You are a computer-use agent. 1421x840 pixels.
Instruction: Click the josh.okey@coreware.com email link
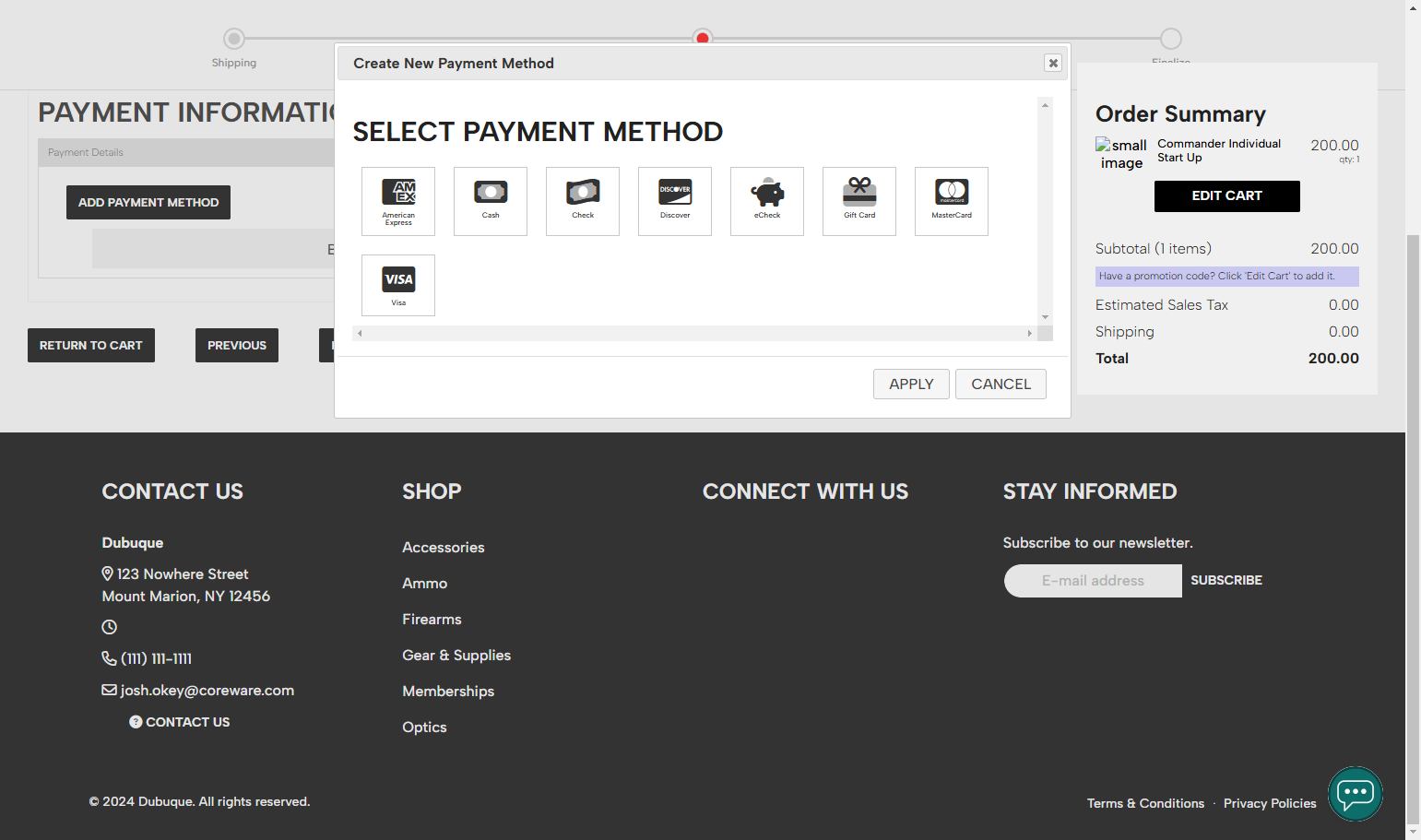coord(207,690)
